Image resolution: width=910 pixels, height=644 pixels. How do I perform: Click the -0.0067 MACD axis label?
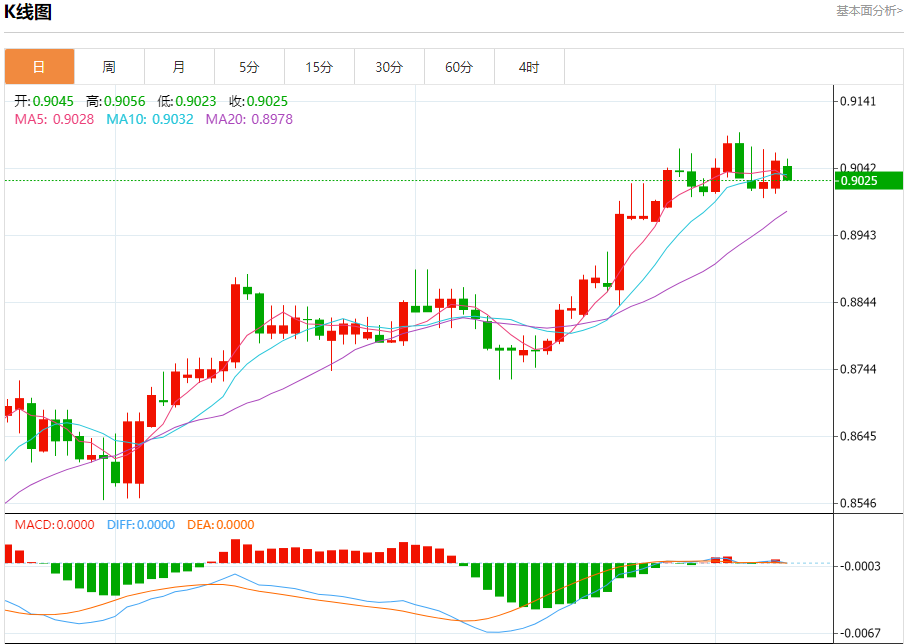860,633
